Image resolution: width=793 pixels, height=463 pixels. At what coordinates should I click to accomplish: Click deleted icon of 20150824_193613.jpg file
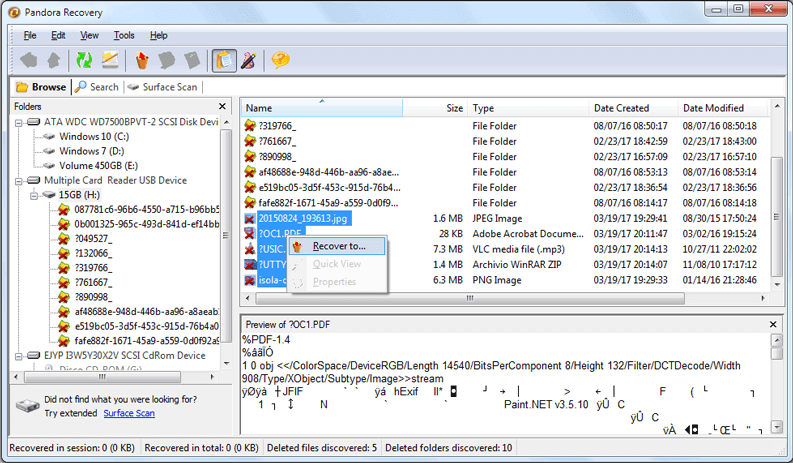pos(249,219)
